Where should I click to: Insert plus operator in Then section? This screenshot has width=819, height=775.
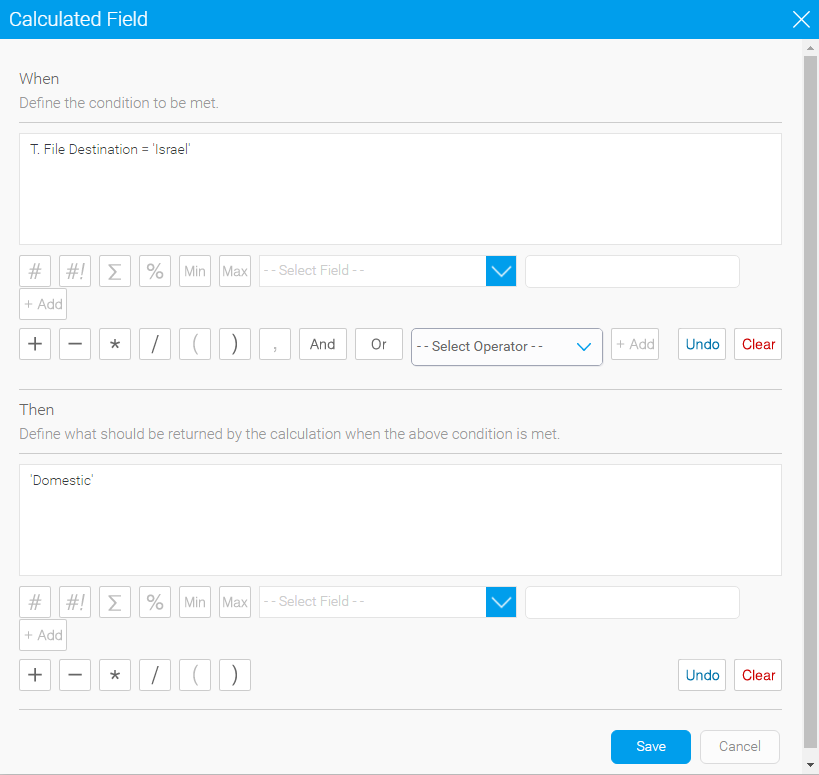coord(35,675)
